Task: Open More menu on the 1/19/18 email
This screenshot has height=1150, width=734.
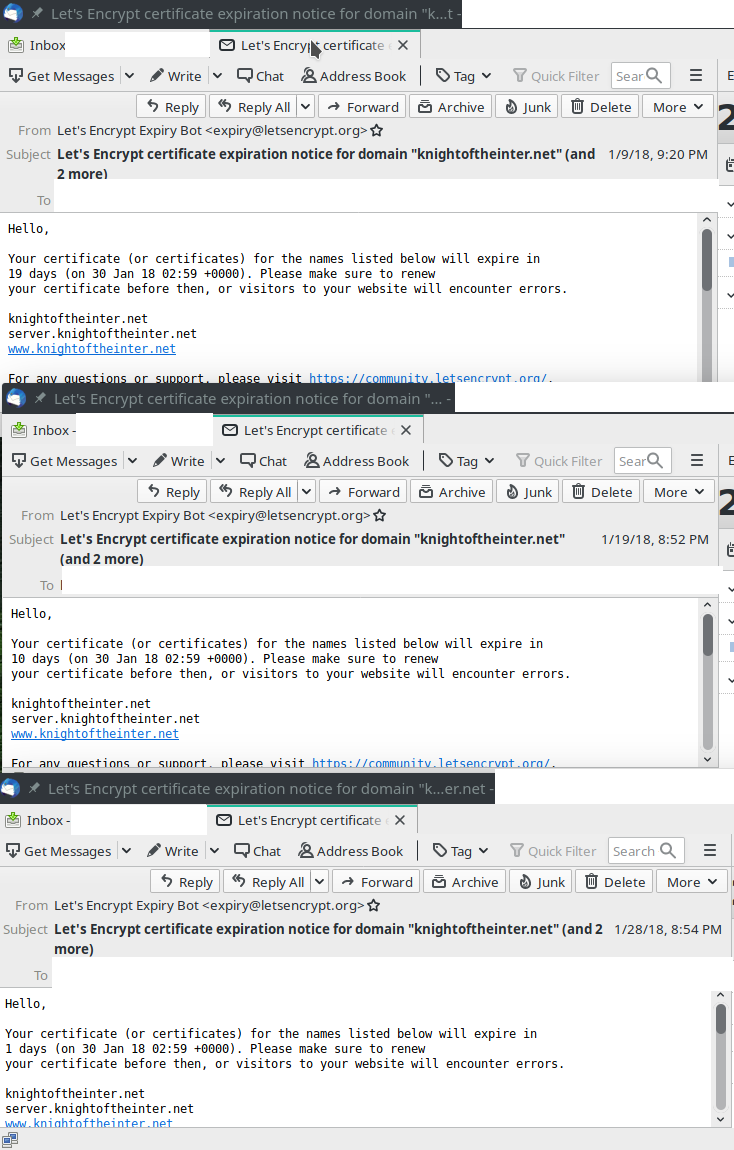Action: (678, 492)
